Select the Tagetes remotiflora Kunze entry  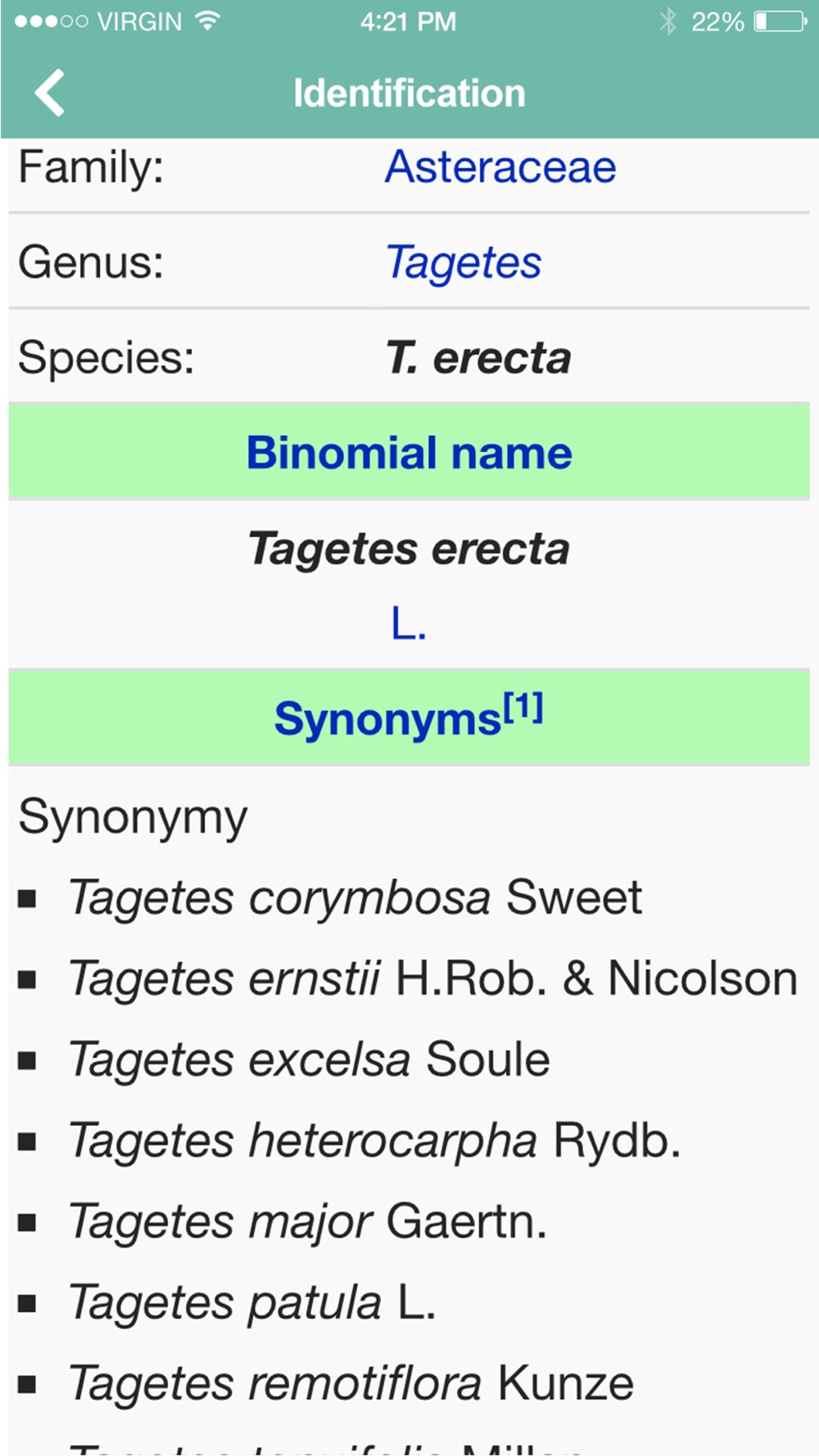(x=351, y=1383)
